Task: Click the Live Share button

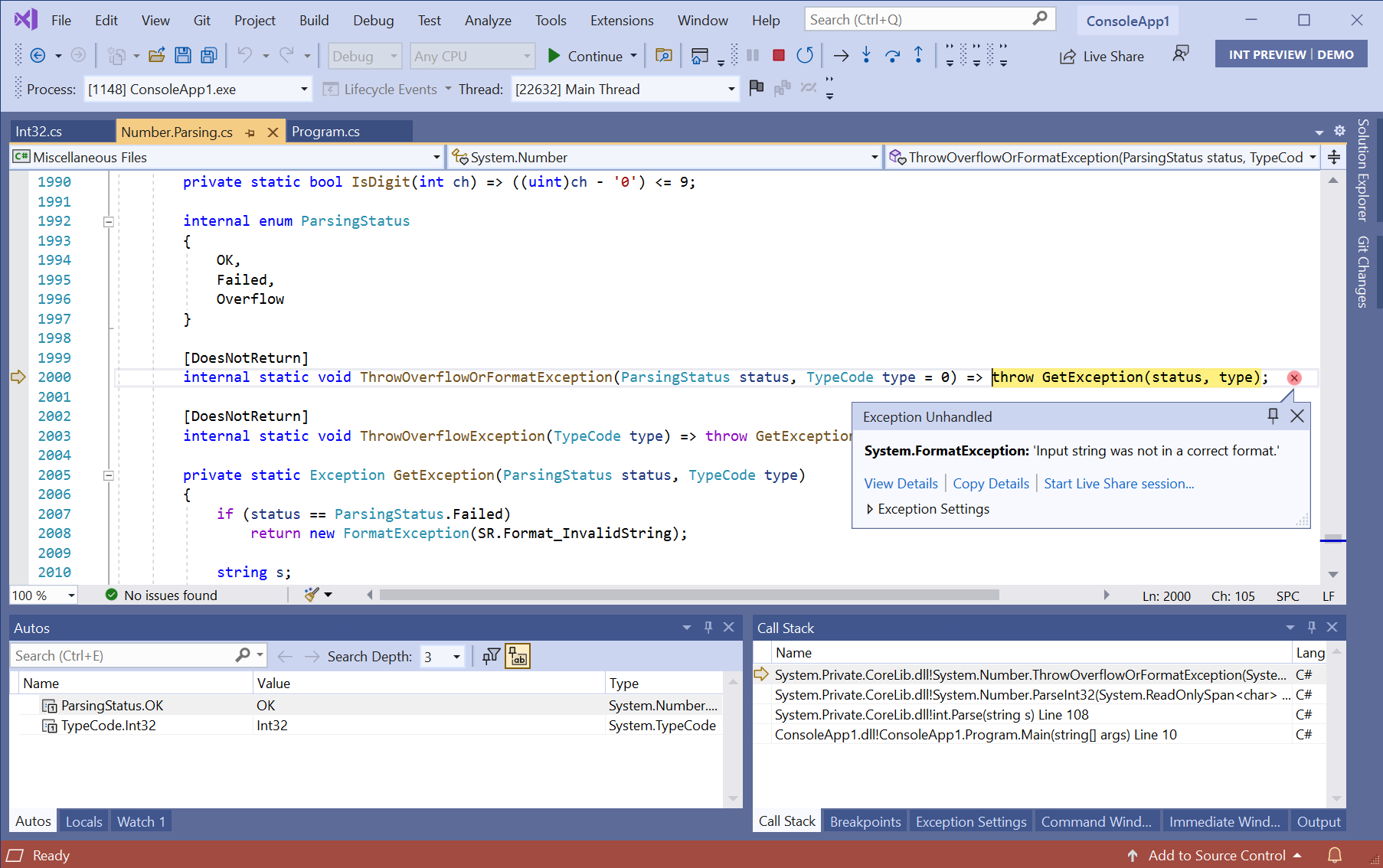Action: (1102, 57)
